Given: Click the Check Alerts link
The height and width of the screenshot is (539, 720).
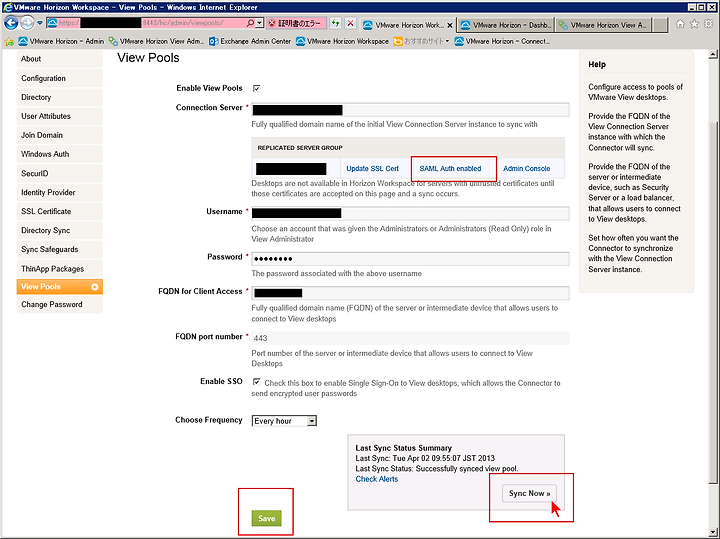Looking at the screenshot, I should tap(377, 479).
